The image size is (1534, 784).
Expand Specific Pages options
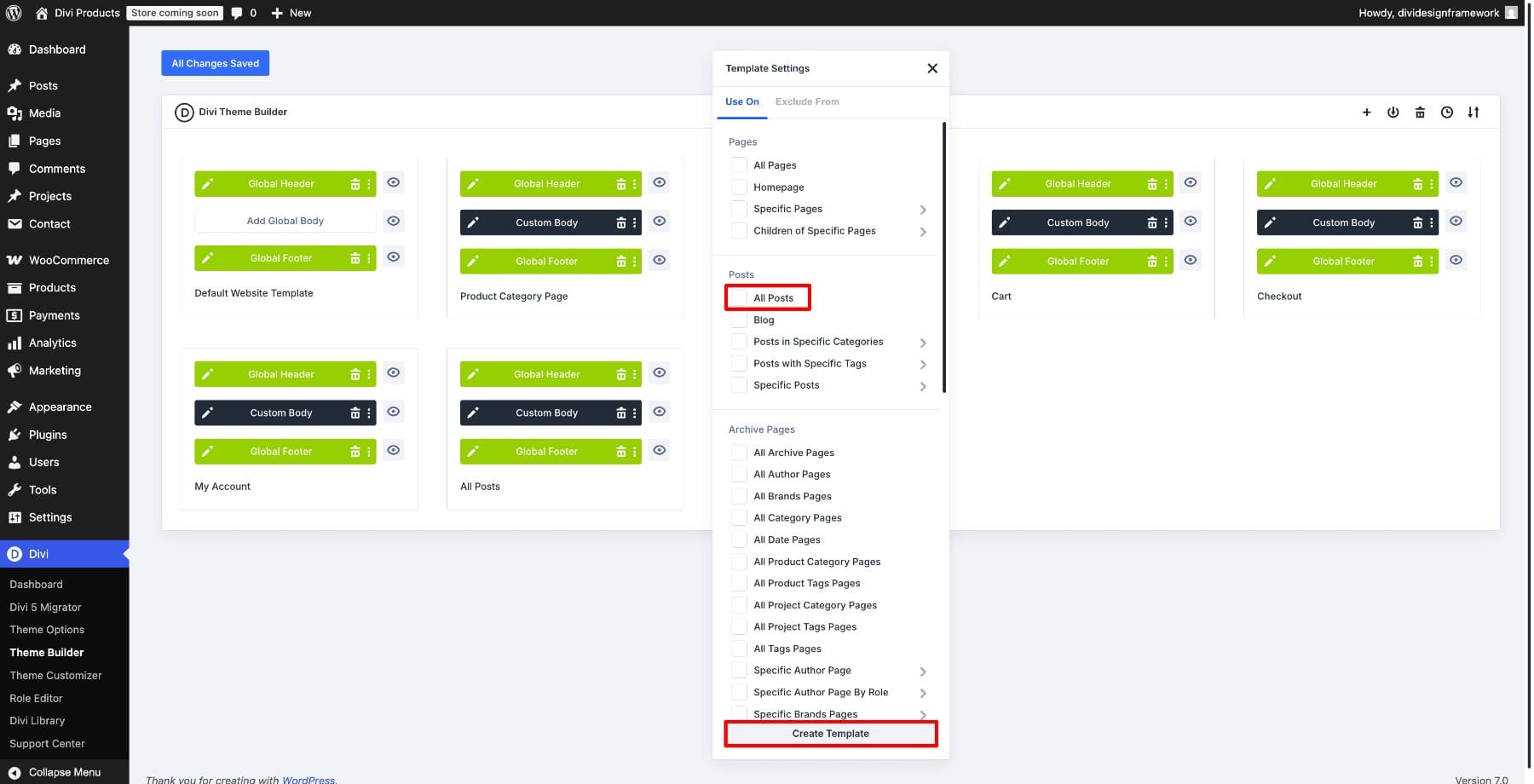[923, 210]
